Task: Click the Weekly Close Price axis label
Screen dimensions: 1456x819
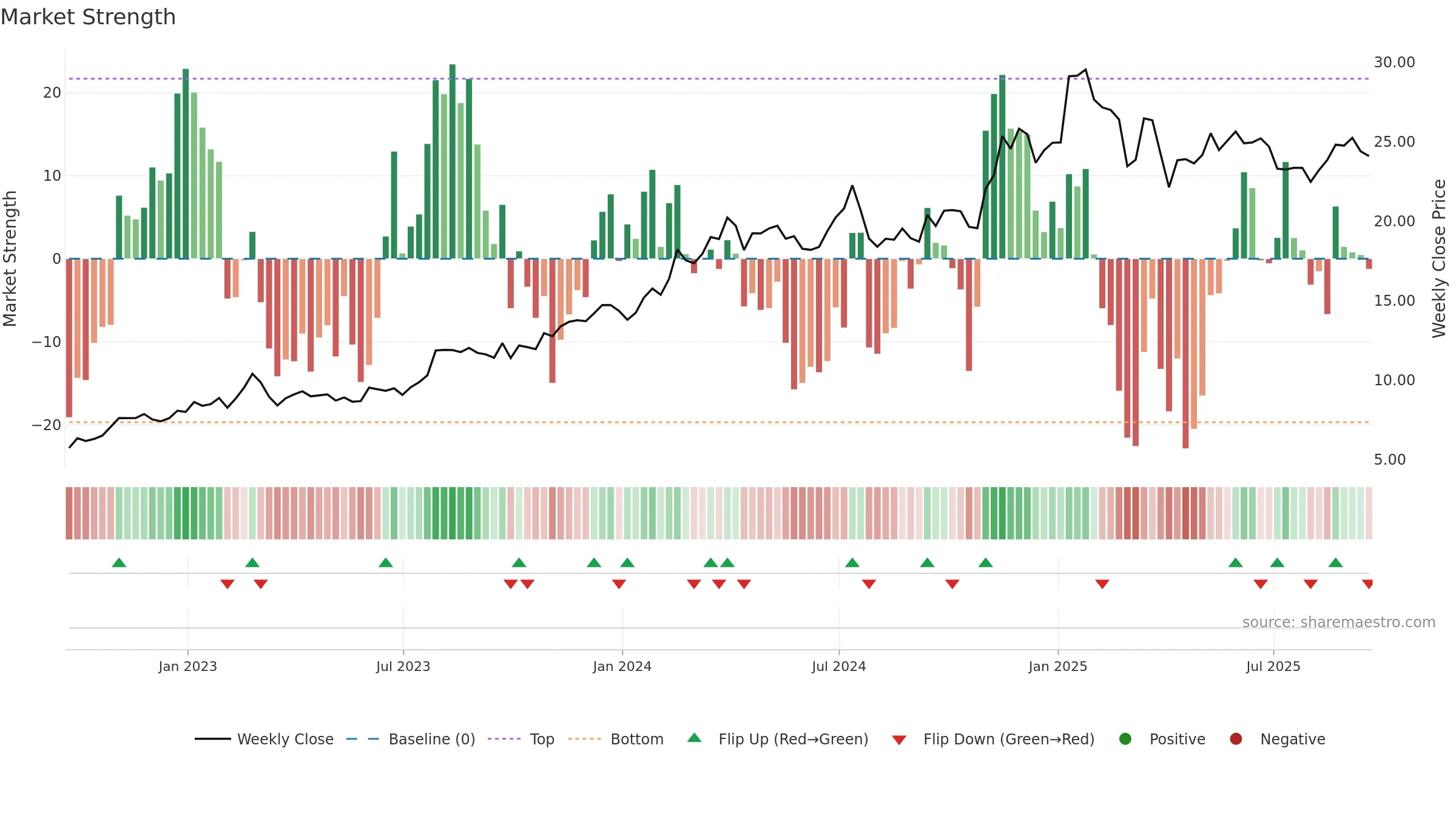Action: (x=1439, y=258)
